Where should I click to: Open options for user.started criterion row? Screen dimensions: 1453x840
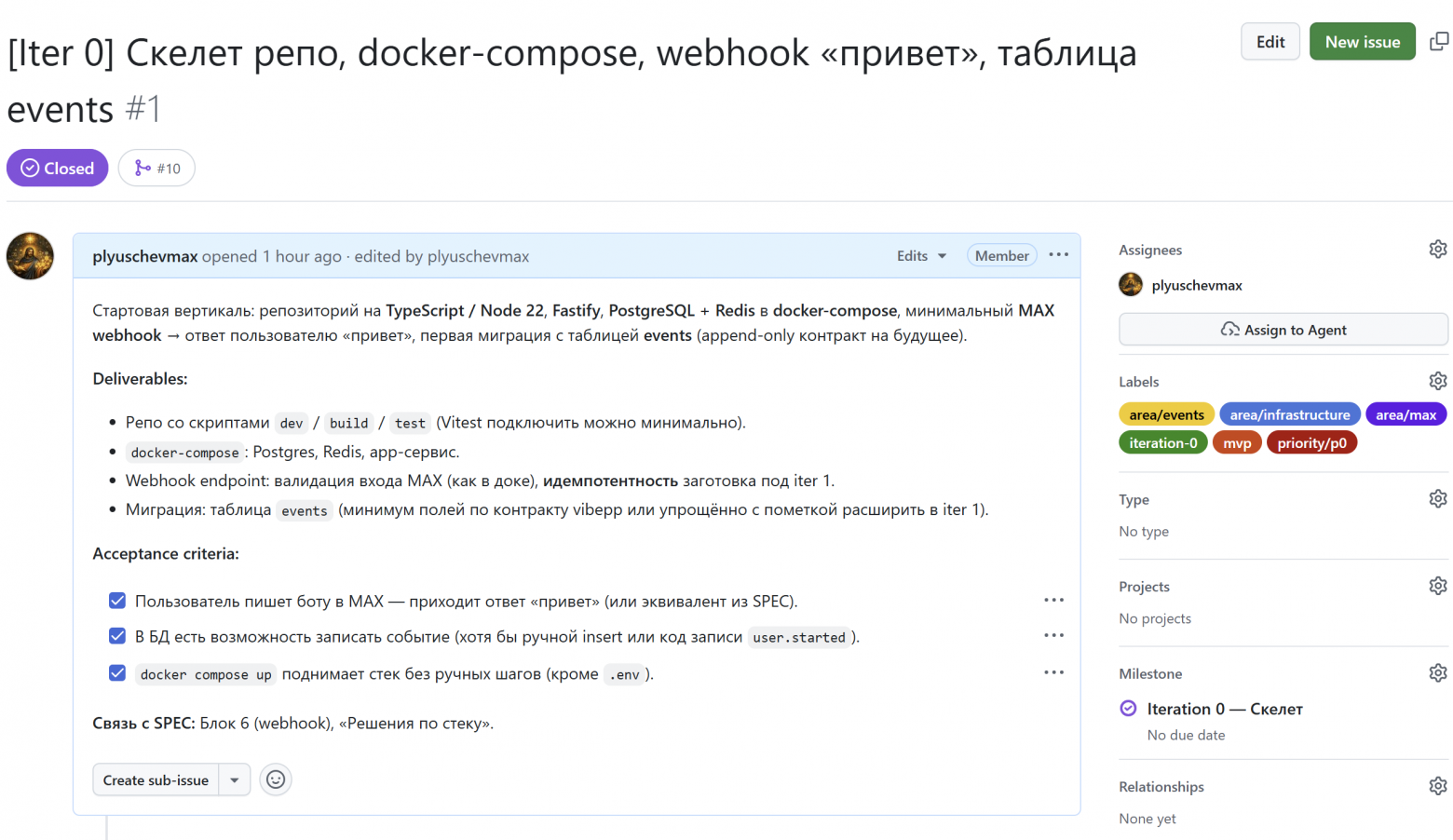pos(1053,636)
